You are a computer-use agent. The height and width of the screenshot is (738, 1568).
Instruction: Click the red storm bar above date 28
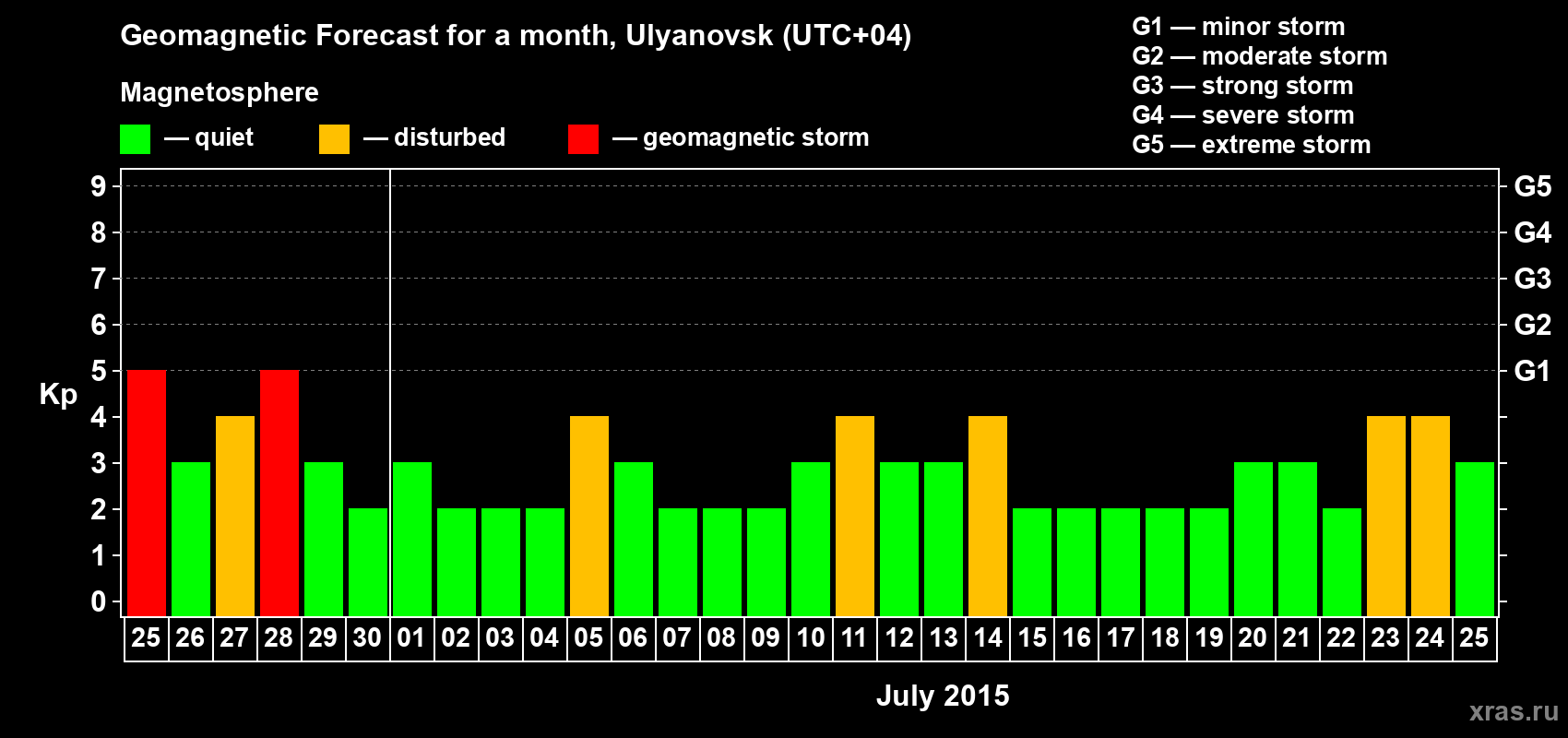pos(279,494)
